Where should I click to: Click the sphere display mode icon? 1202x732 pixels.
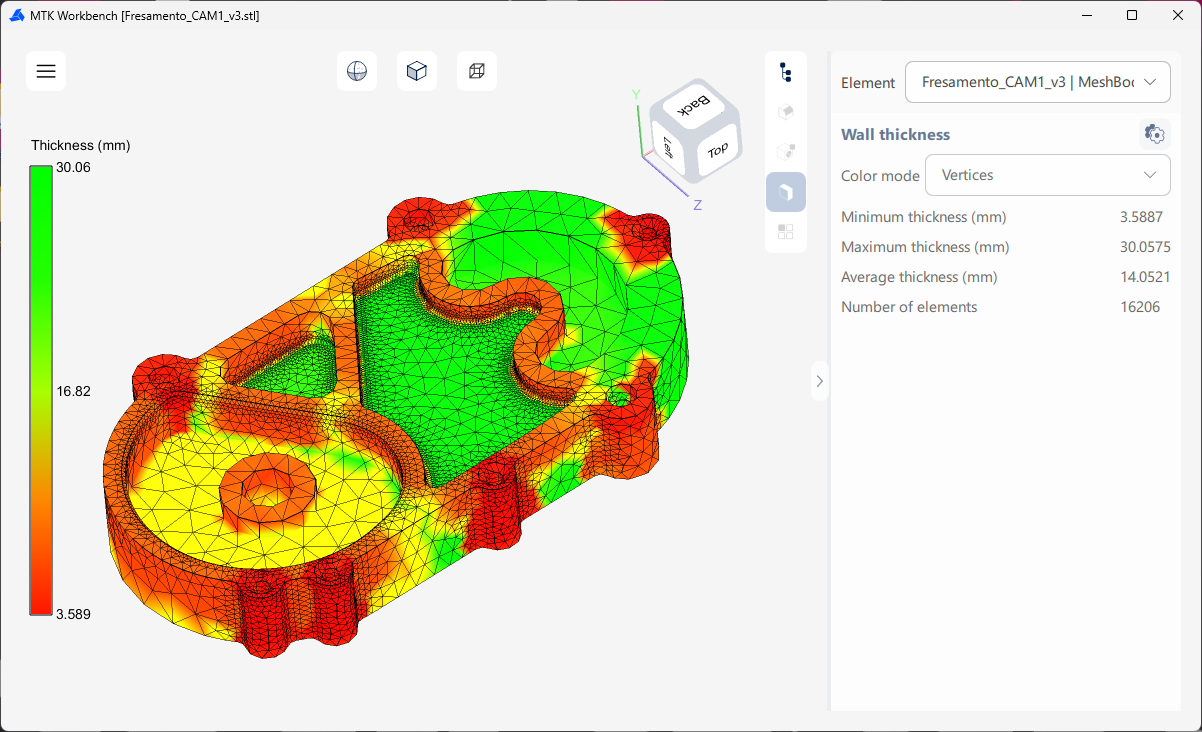tap(357, 71)
